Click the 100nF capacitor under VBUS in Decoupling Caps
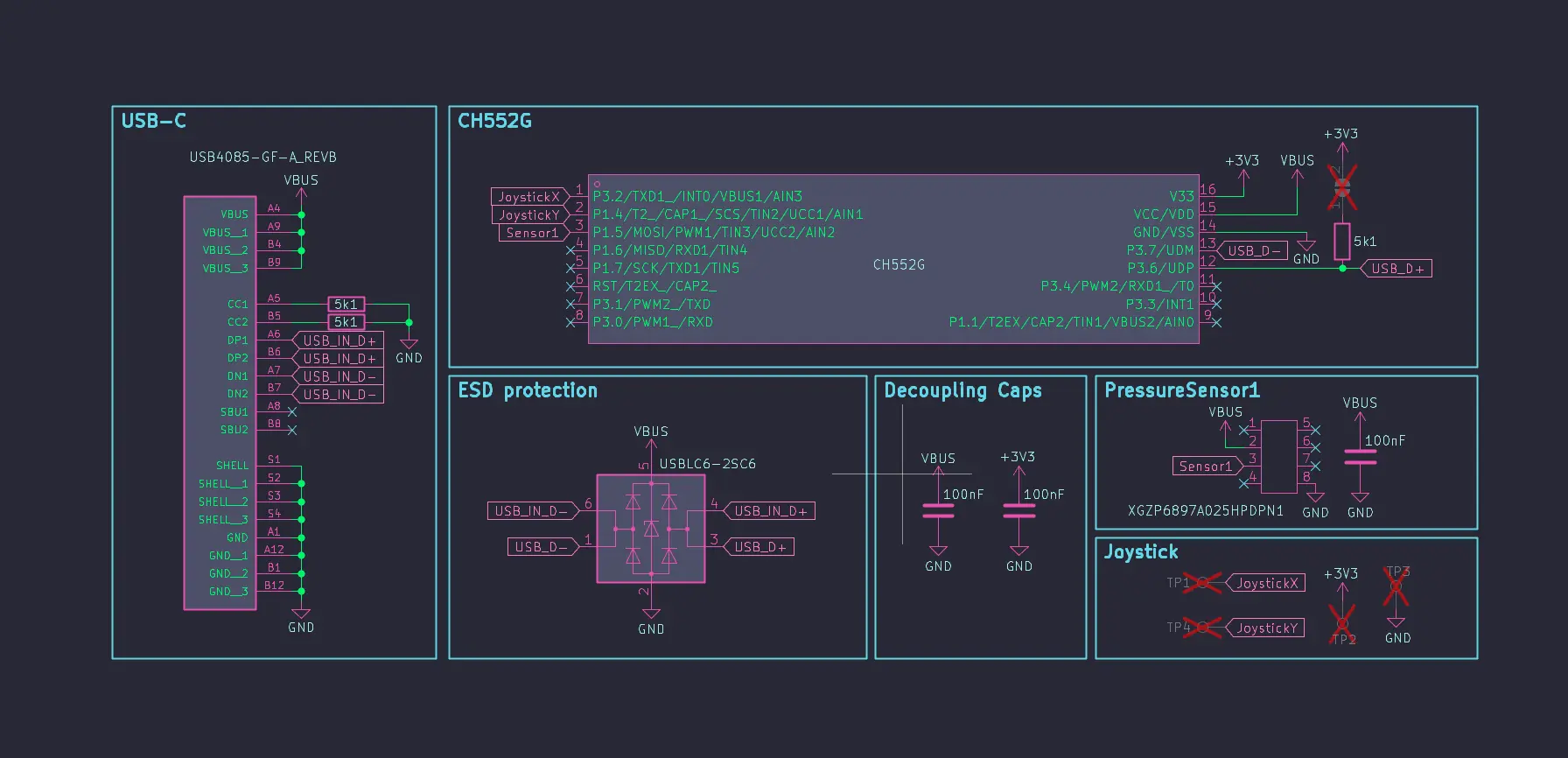 (x=938, y=511)
